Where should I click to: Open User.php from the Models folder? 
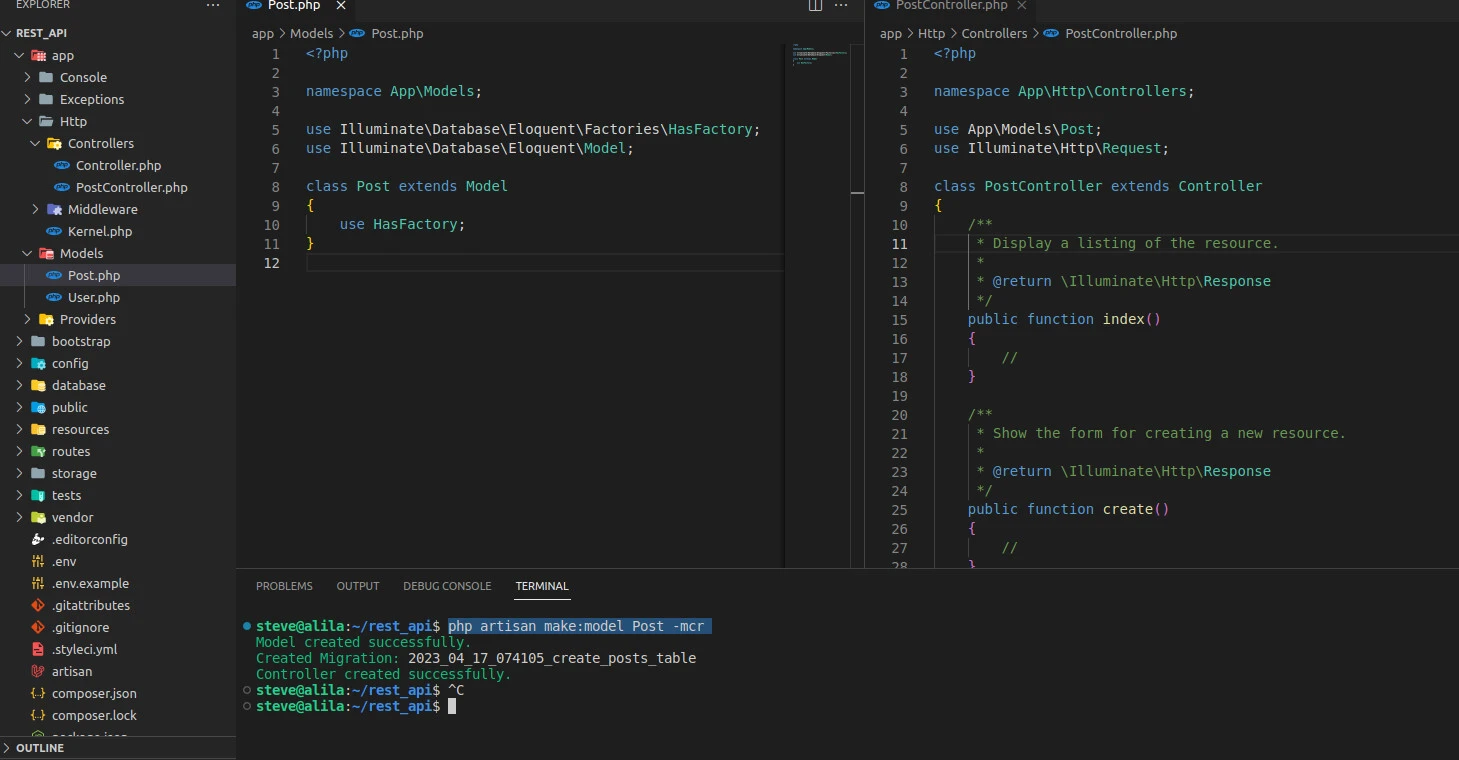click(93, 298)
